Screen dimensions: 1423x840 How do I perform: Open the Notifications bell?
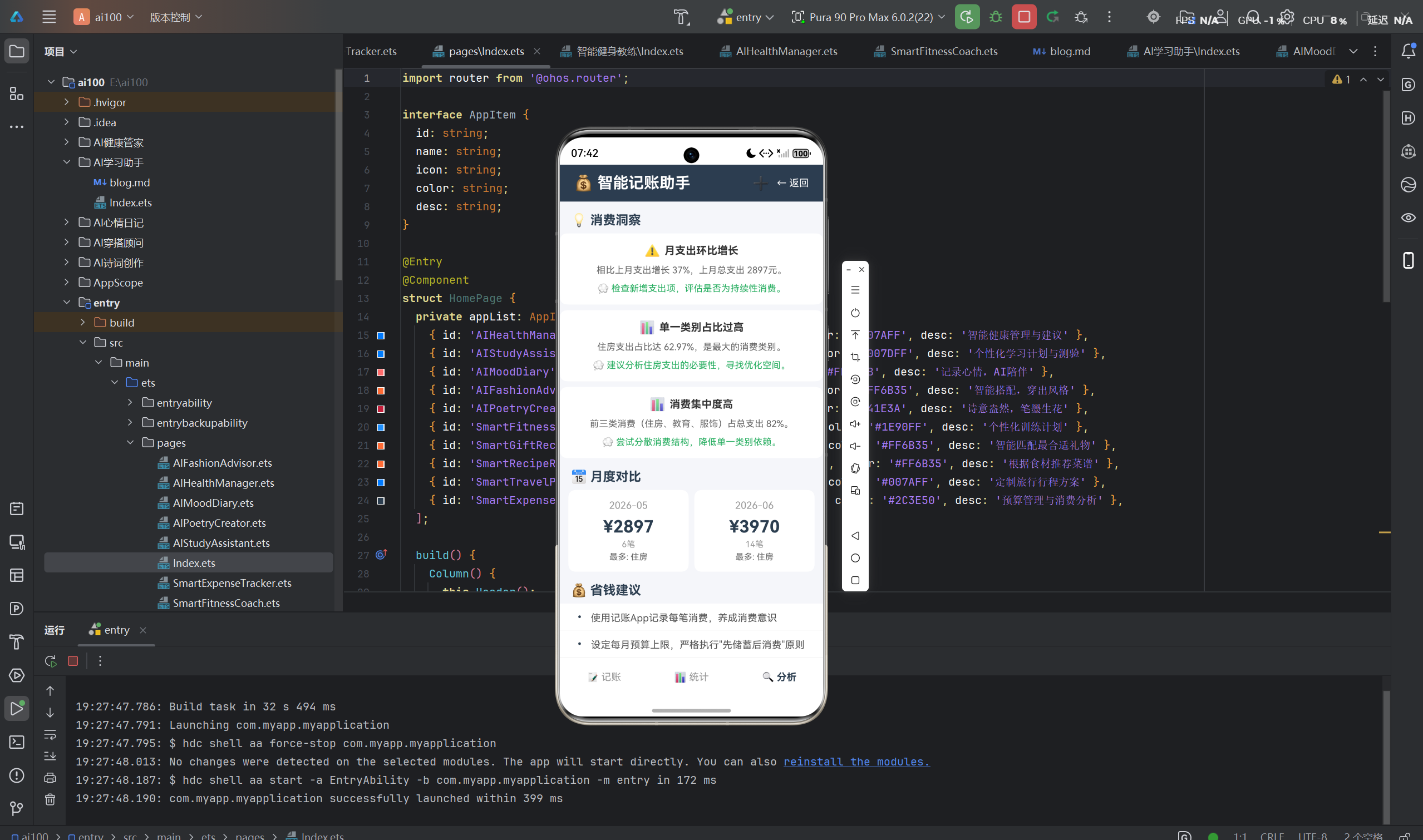click(x=1408, y=52)
